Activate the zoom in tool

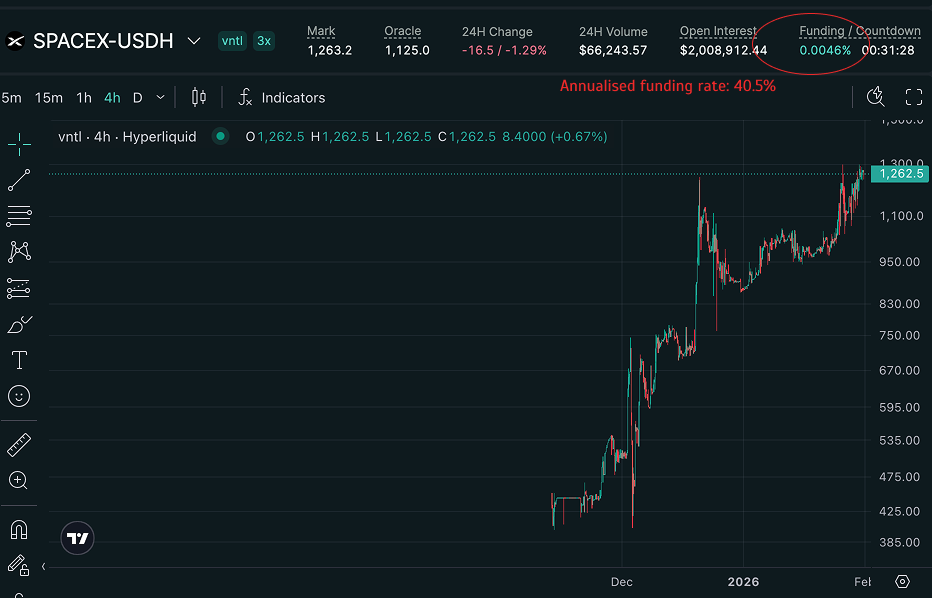pyautogui.click(x=18, y=480)
